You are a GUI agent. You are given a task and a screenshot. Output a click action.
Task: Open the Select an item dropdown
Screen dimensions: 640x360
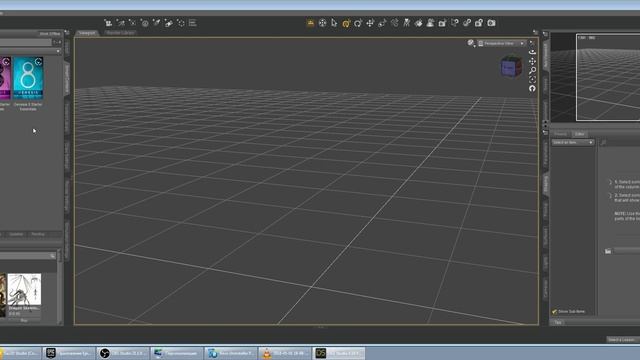pyautogui.click(x=573, y=142)
